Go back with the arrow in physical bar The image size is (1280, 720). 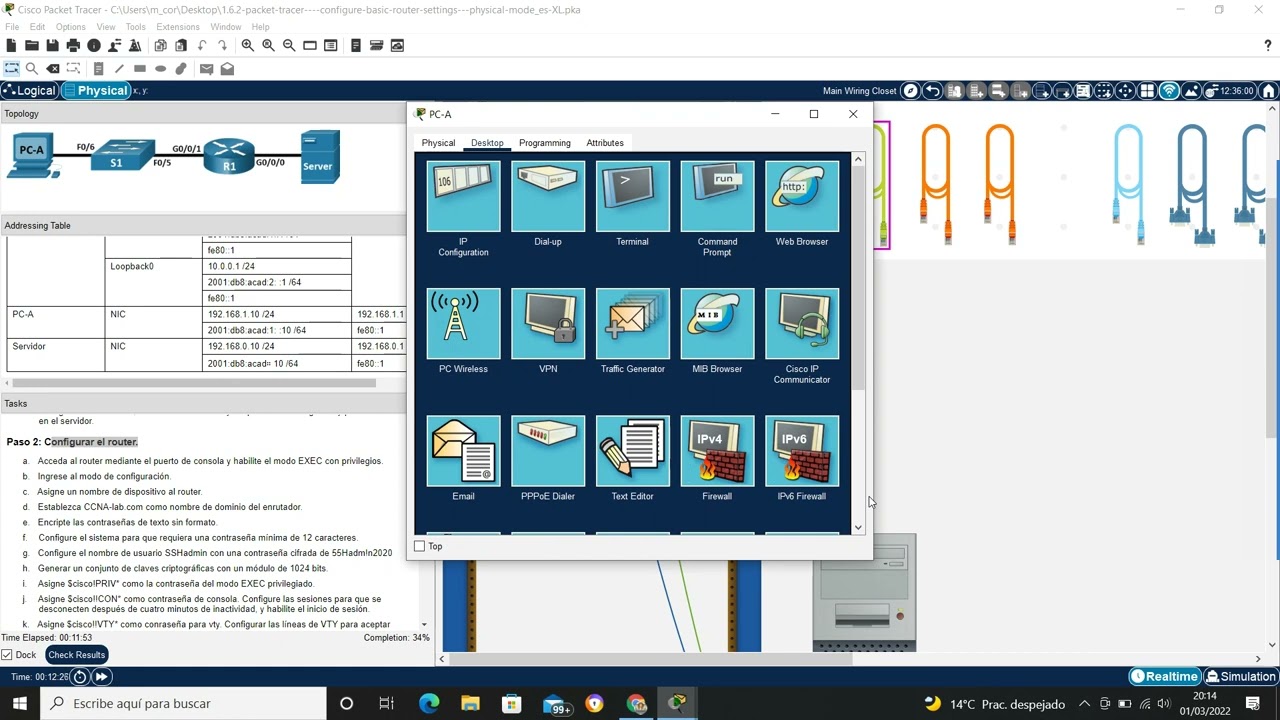click(x=932, y=91)
